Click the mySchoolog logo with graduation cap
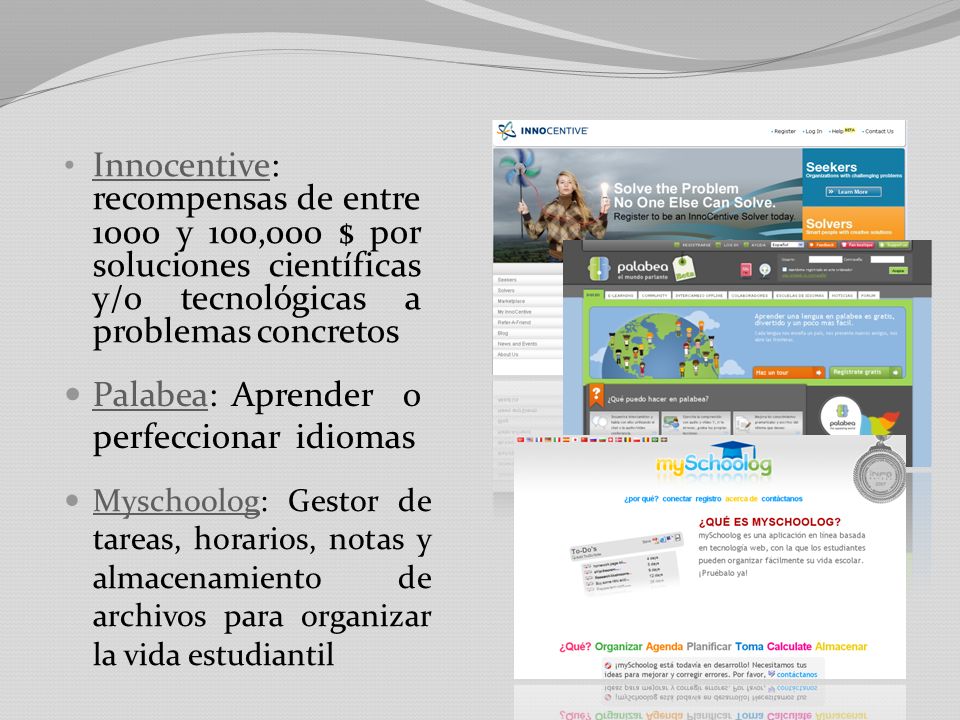Viewport: 960px width, 720px height. tap(714, 460)
